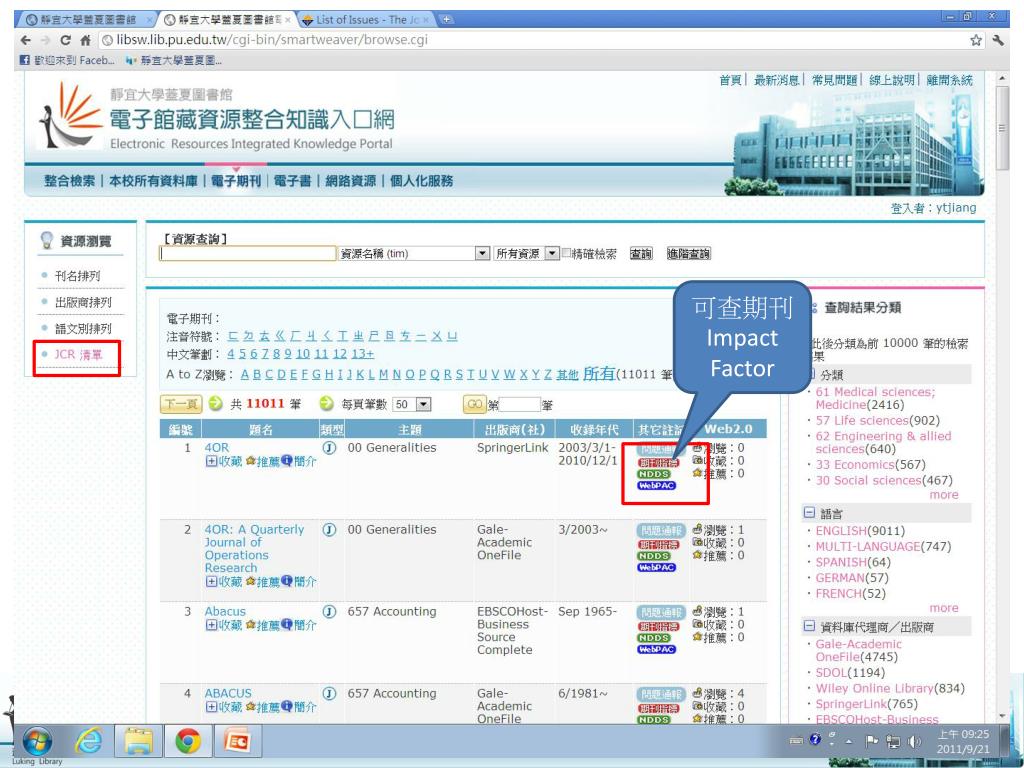Click the record number jump input field
1024x768 pixels.
tap(520, 405)
